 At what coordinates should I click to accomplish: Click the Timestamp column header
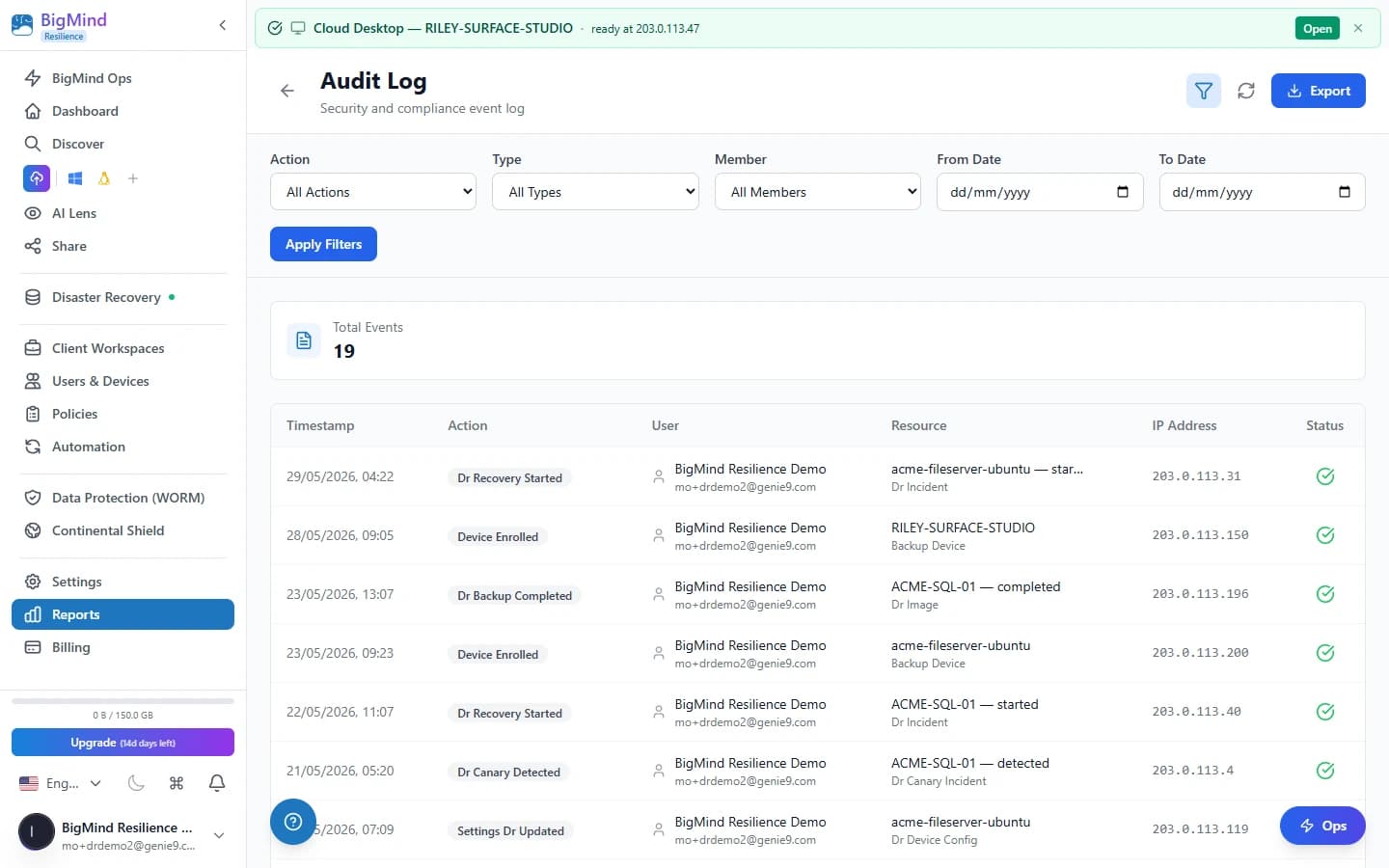[x=320, y=425]
